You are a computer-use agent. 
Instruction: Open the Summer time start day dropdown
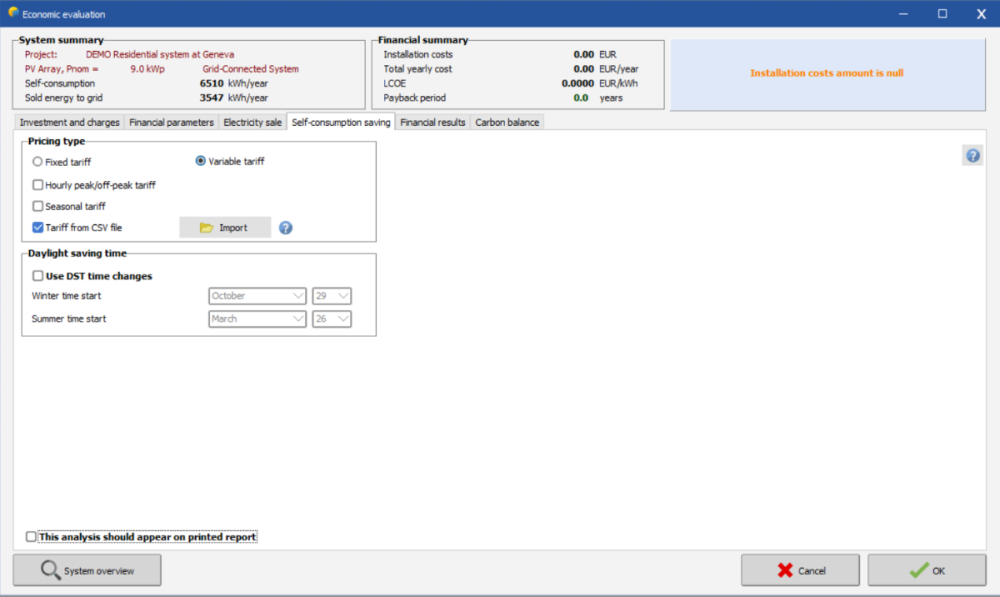point(332,319)
